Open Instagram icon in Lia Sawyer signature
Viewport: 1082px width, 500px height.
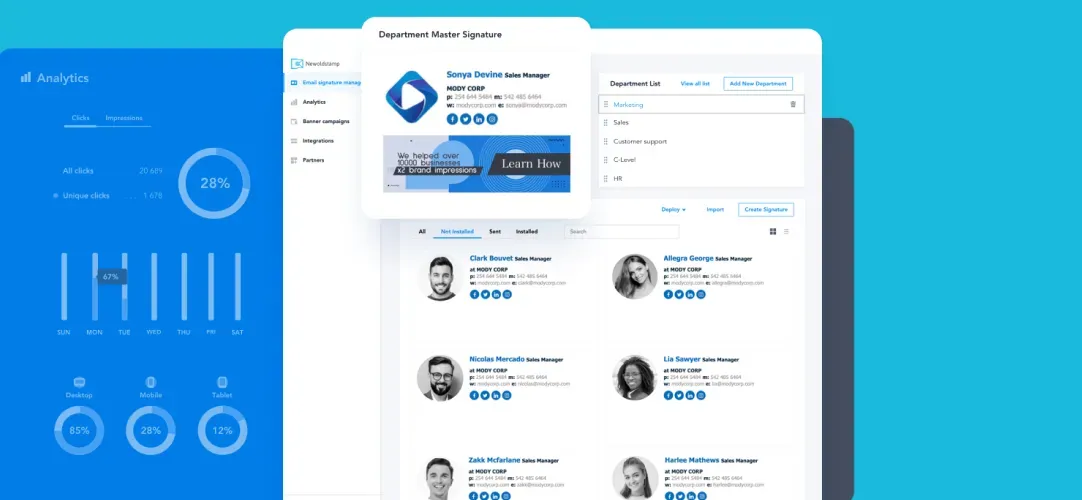(x=701, y=396)
